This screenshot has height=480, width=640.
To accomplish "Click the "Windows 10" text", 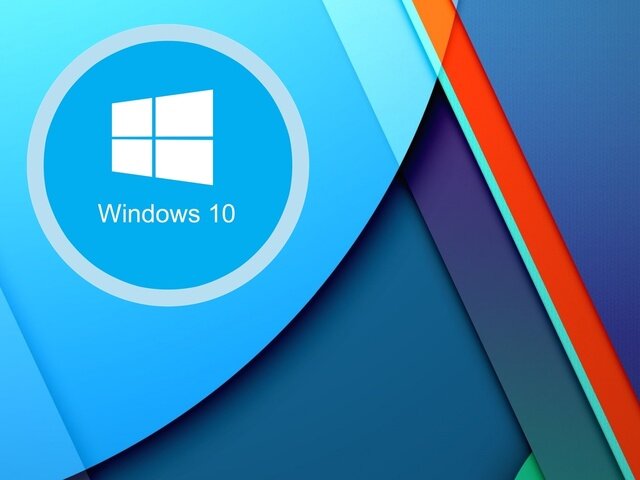I will [167, 213].
